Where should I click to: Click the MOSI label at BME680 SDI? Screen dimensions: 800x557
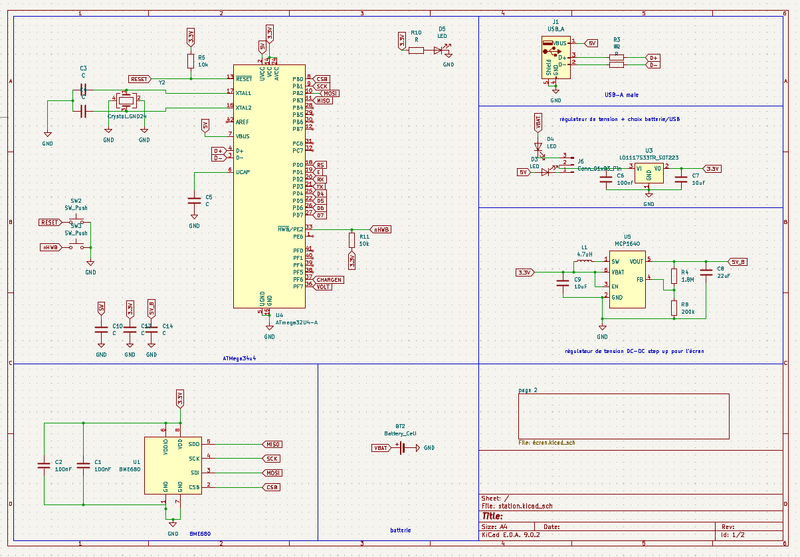pyautogui.click(x=272, y=473)
